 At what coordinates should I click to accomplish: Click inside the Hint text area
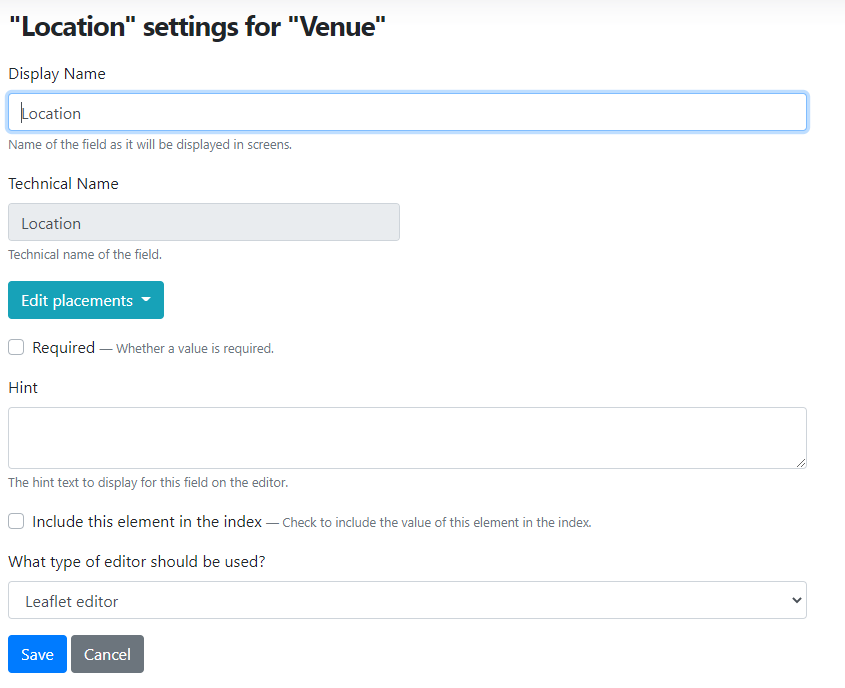point(407,438)
